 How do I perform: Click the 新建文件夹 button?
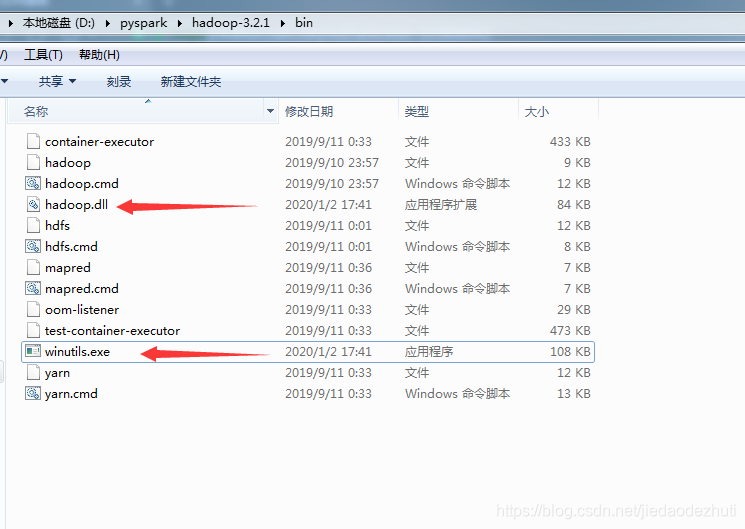[x=191, y=82]
